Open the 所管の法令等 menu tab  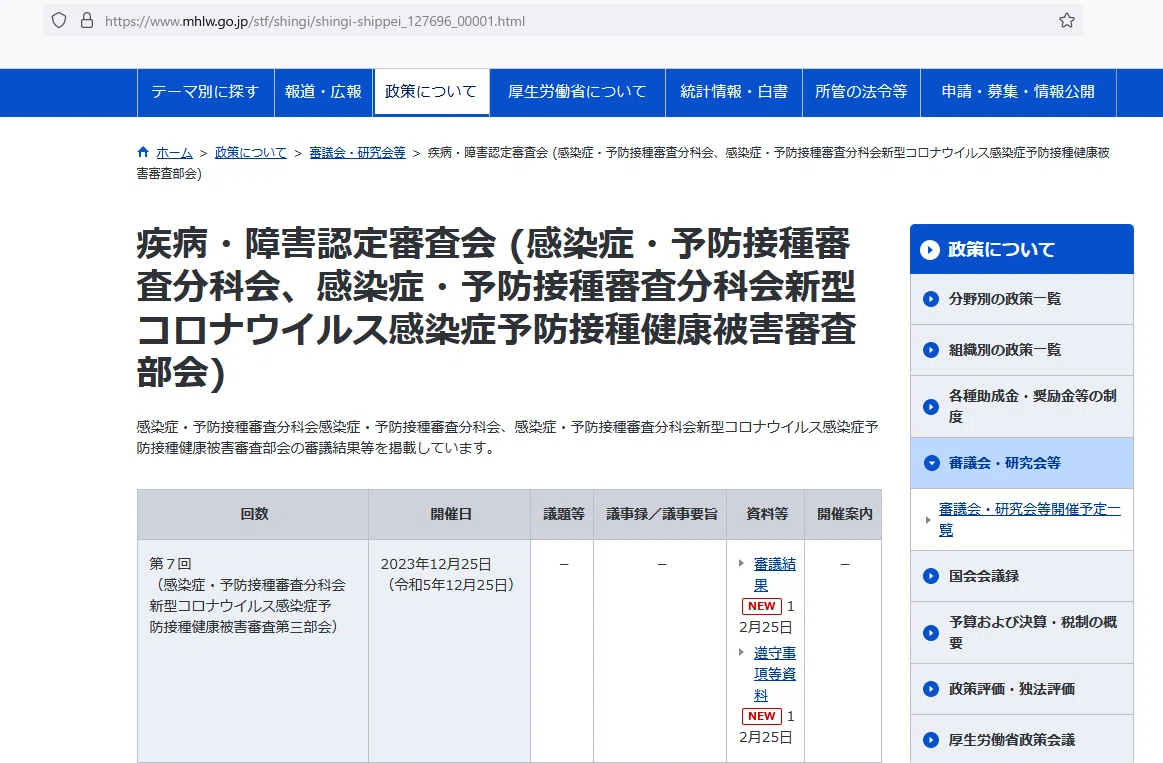pos(861,92)
